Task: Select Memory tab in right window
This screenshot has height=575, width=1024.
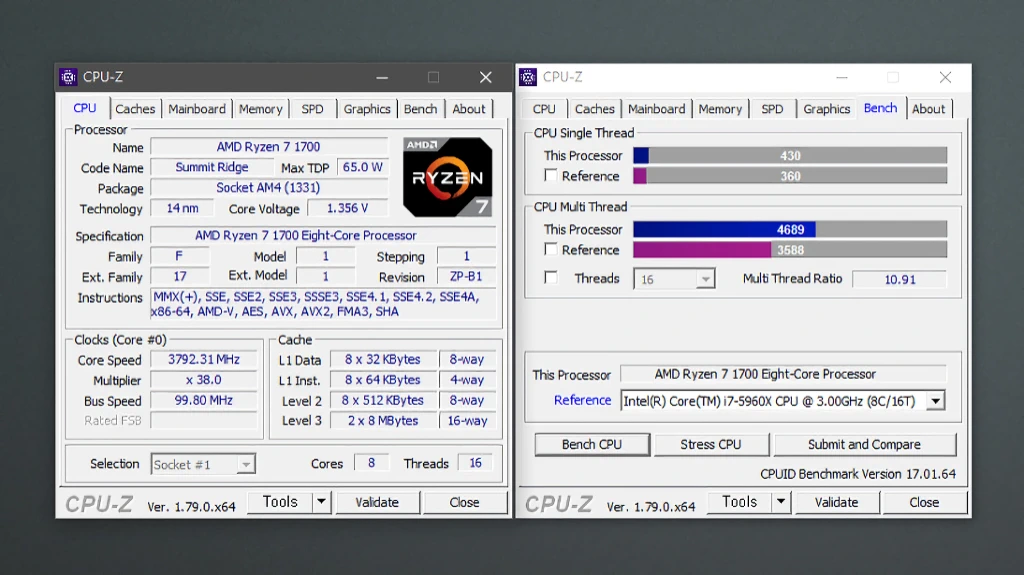Action: click(x=720, y=108)
